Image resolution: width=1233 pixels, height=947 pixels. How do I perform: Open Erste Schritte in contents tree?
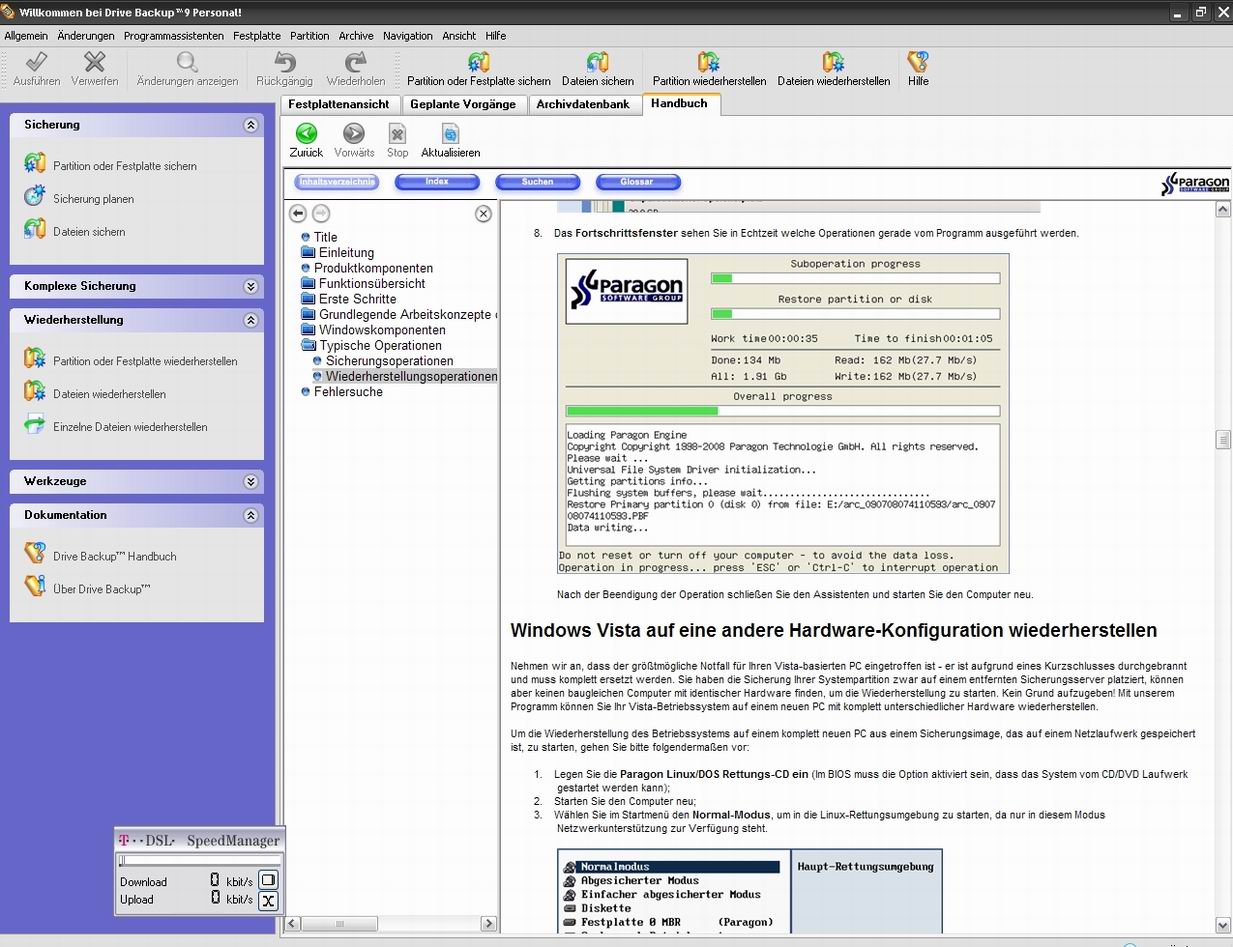tap(357, 299)
